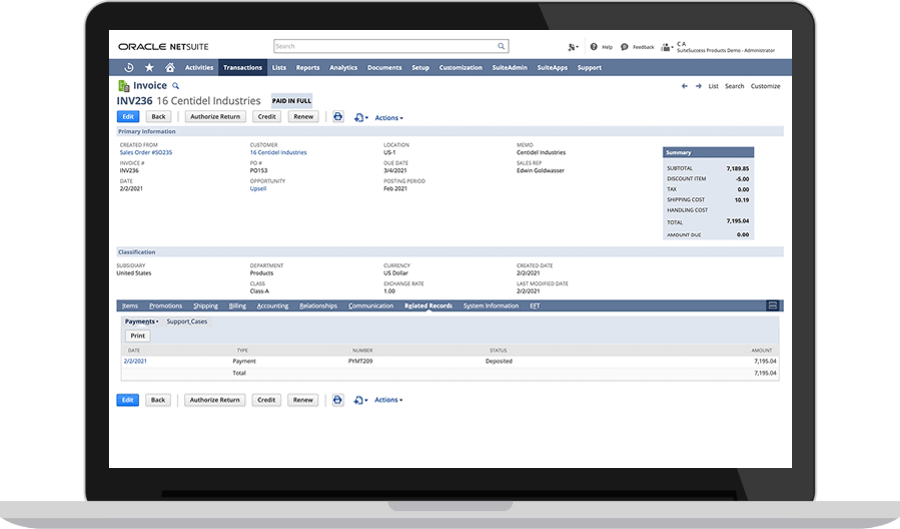Screen dimensions: 900x529
Task: Toggle the subtab layout icon
Action: 773,305
